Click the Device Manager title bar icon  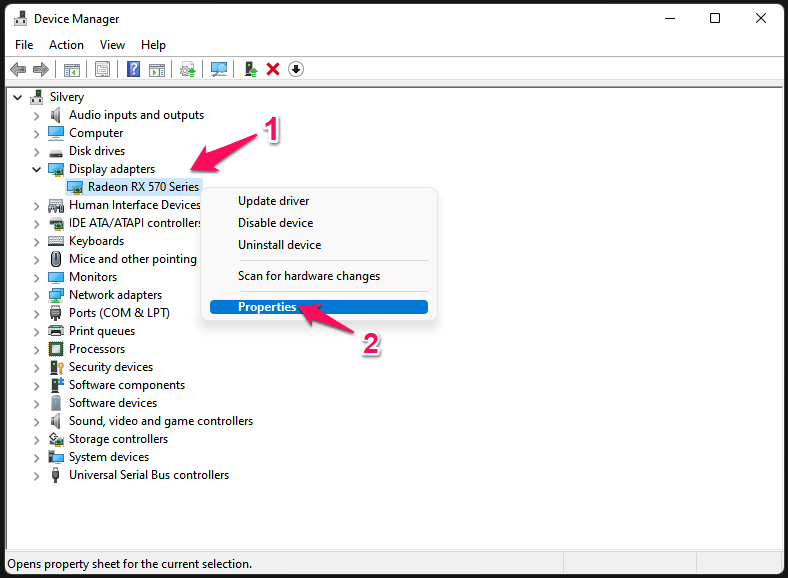click(21, 19)
